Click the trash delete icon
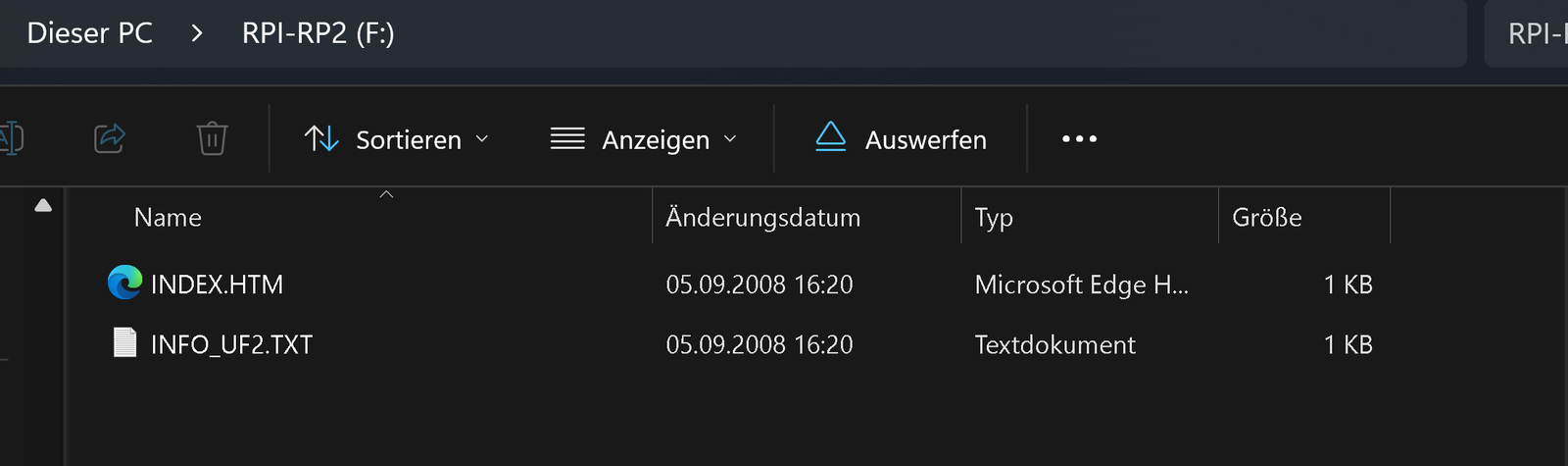The width and height of the screenshot is (1568, 466). 212,138
